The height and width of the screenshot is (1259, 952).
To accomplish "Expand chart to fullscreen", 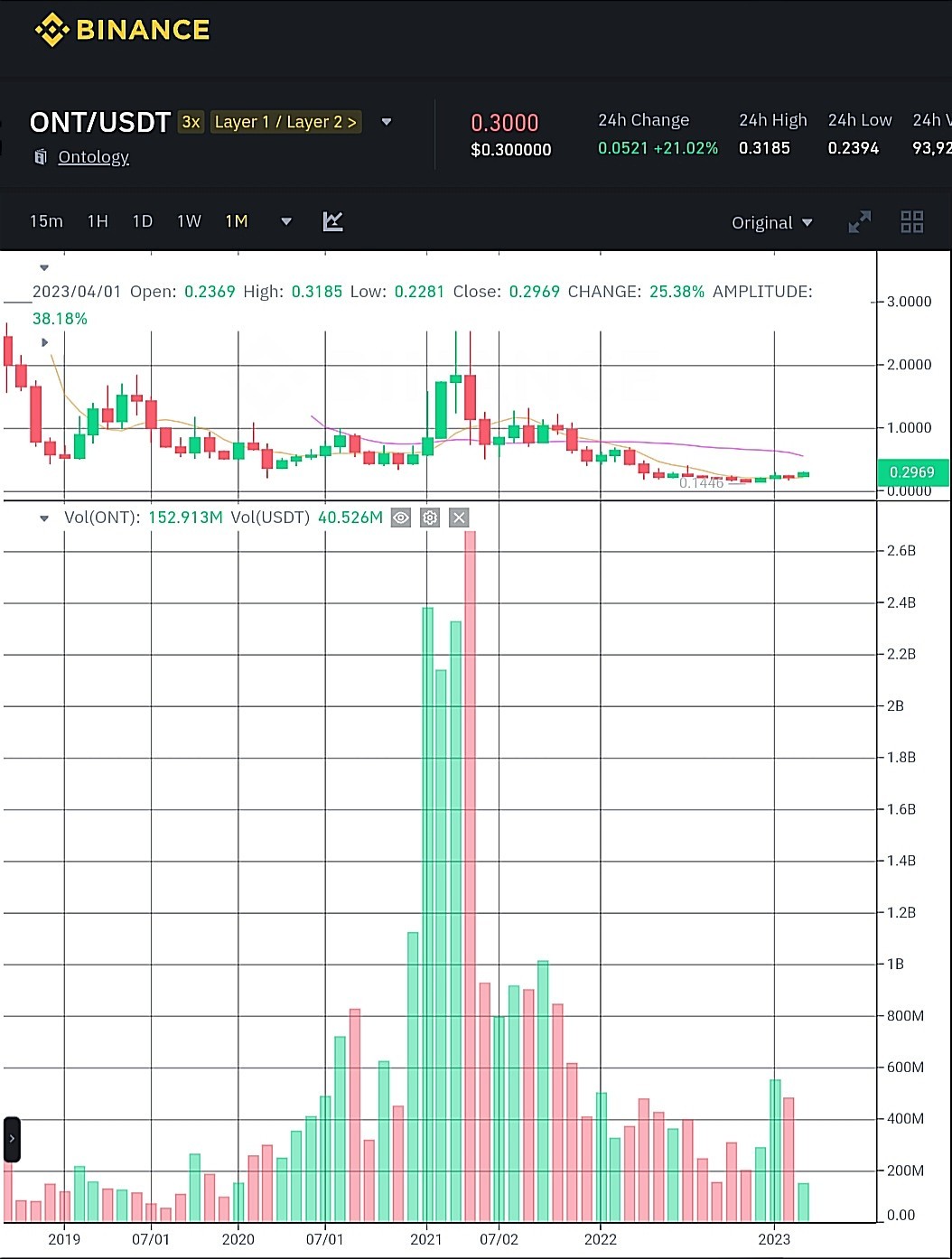I will [x=860, y=221].
